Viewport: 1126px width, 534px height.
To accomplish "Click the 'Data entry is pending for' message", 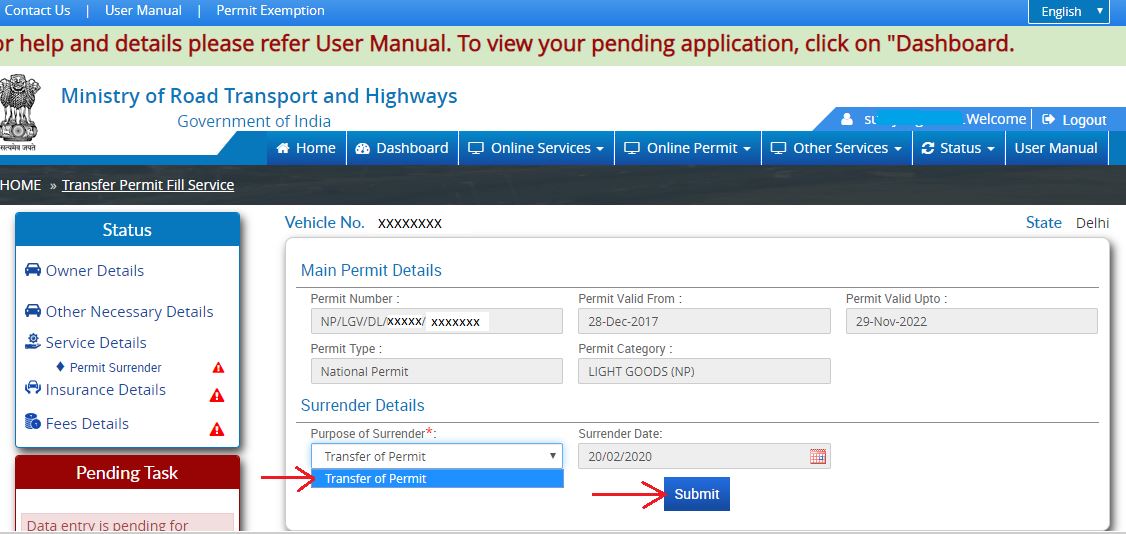I will [x=108, y=525].
